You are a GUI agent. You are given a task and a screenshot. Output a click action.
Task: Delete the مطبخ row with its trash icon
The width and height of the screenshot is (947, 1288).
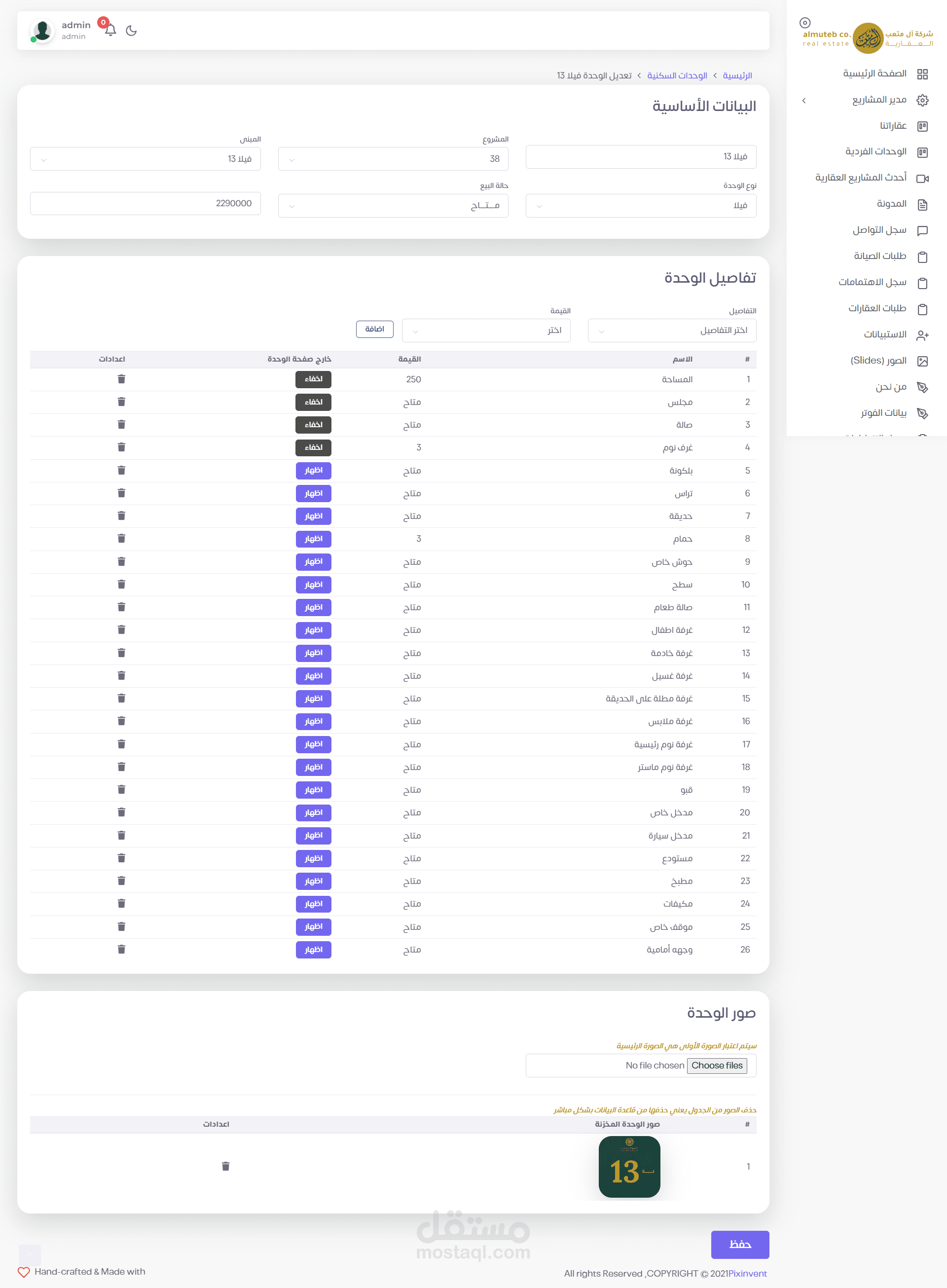[x=121, y=881]
